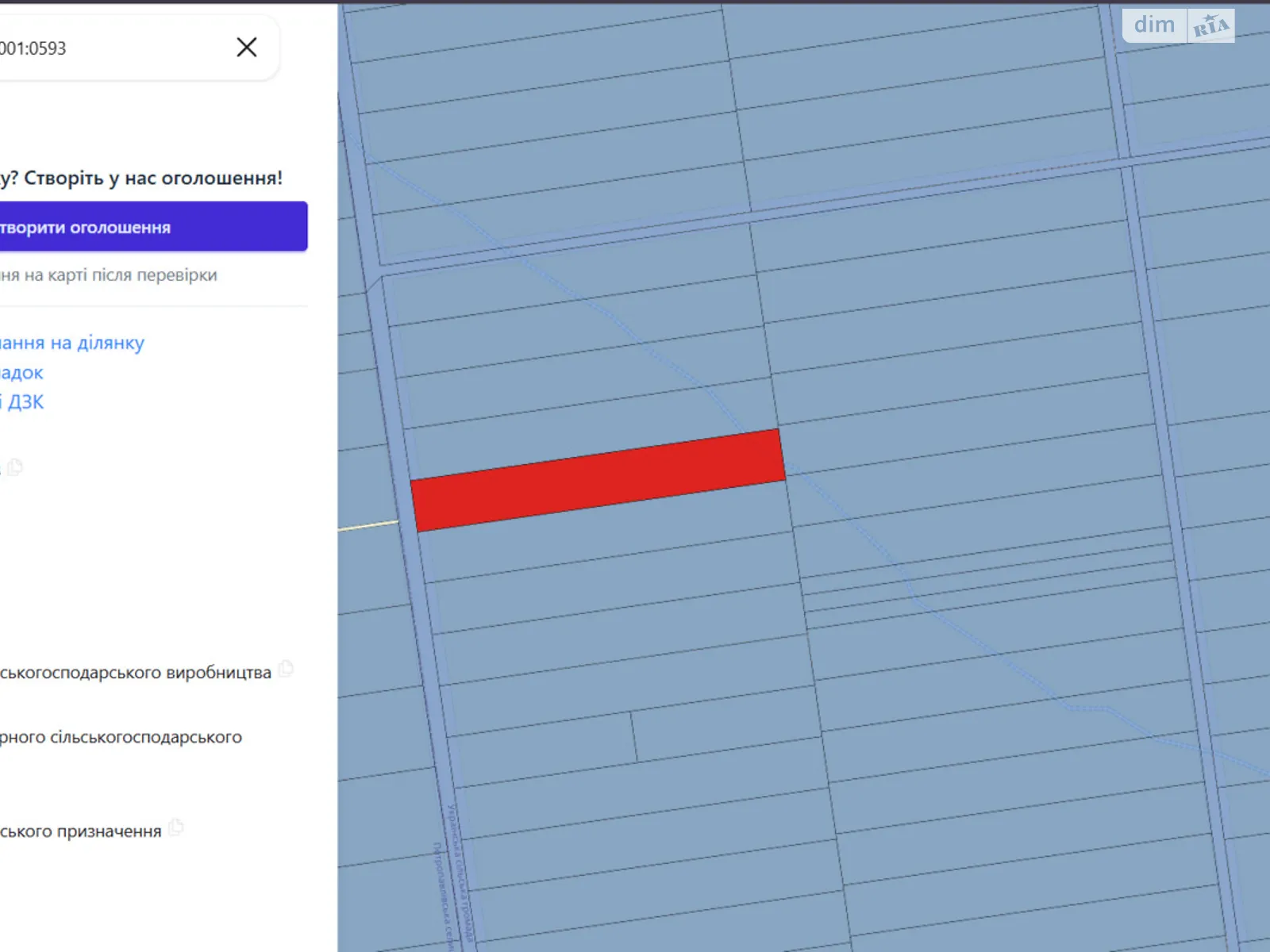The height and width of the screenshot is (952, 1270).
Task: Click the yellow line at map's left edge
Action: (x=368, y=525)
